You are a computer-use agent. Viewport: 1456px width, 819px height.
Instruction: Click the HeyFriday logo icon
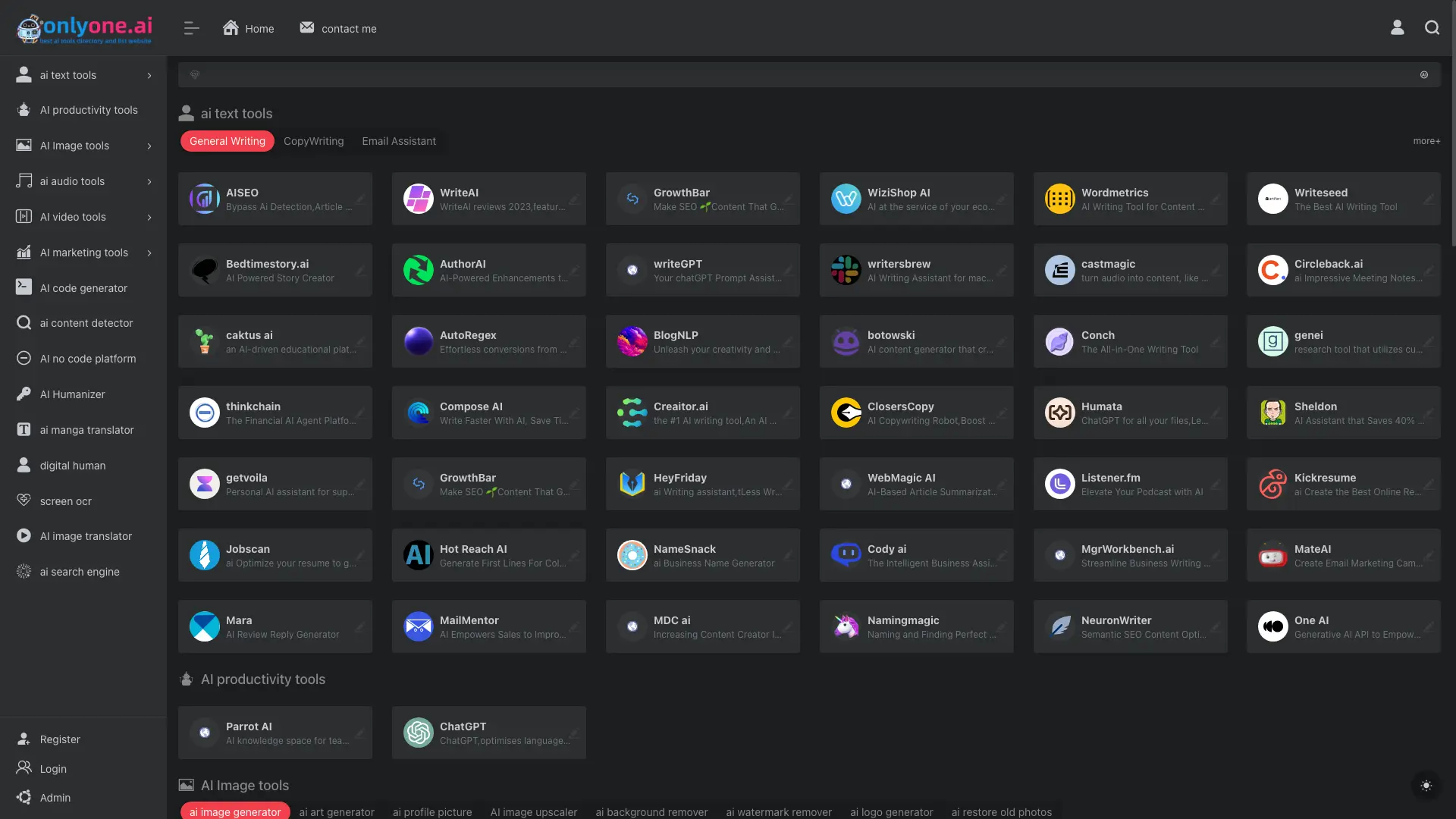pos(632,484)
